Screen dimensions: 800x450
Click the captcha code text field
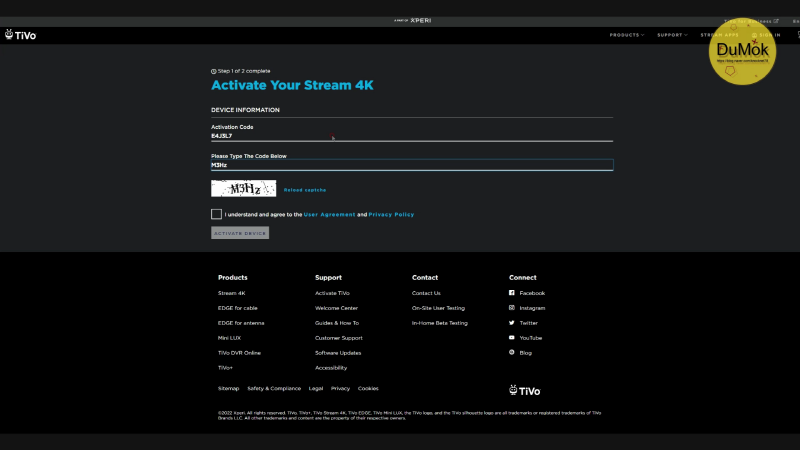coord(412,165)
